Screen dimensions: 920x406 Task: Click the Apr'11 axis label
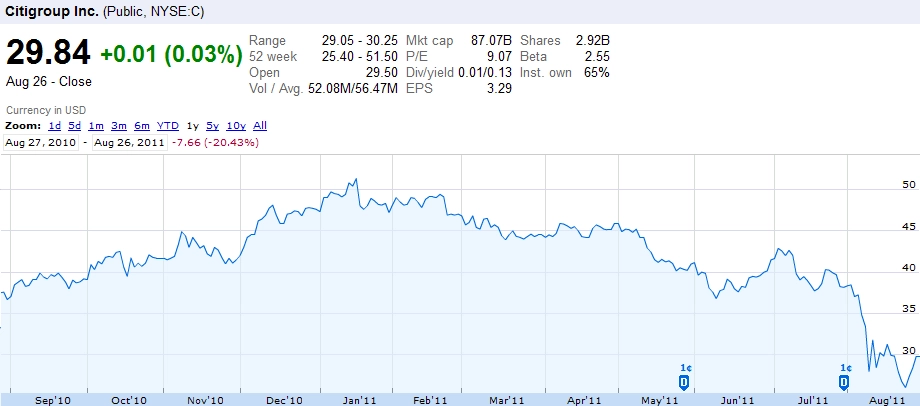click(x=584, y=400)
